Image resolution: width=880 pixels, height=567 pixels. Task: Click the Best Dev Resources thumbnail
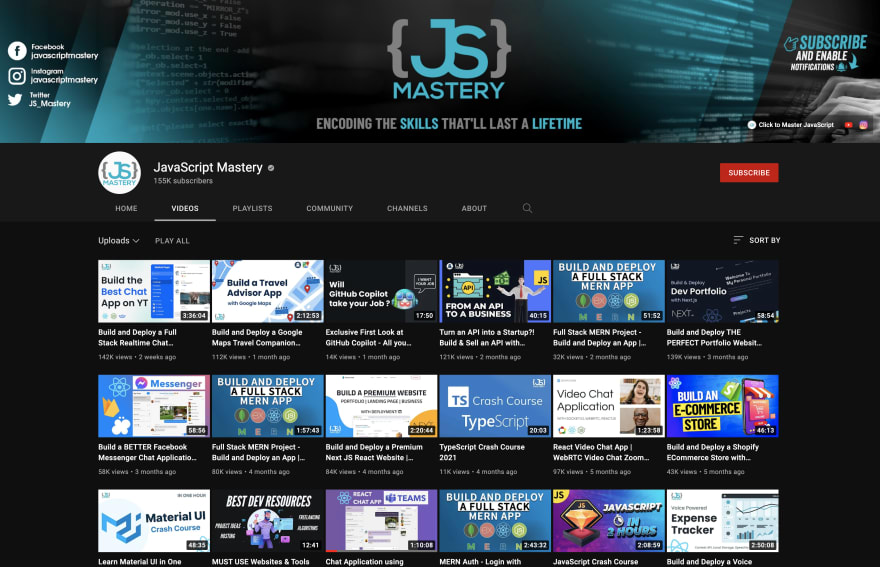268,520
